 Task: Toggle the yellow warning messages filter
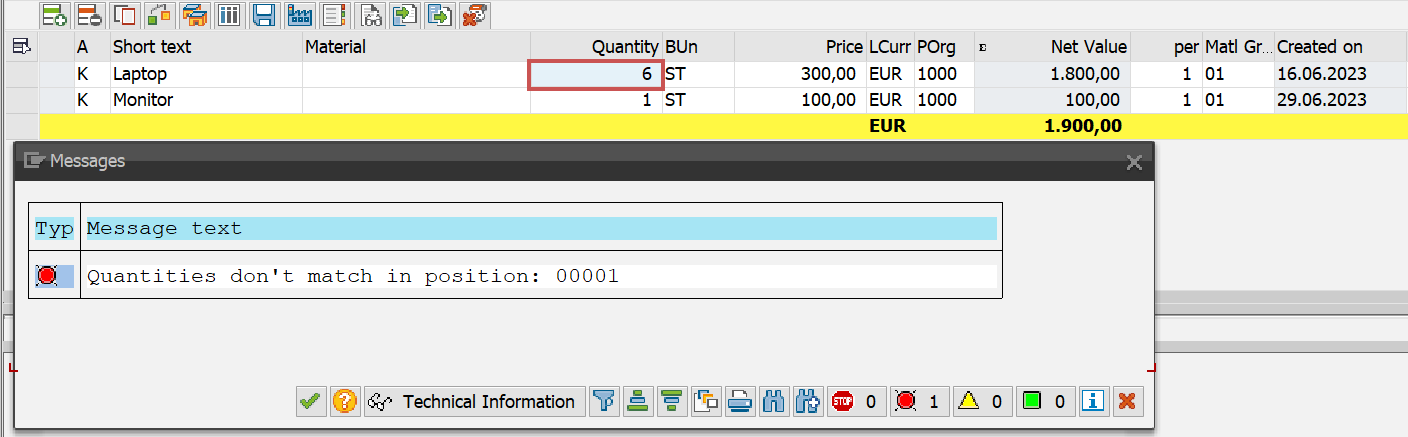click(x=980, y=402)
